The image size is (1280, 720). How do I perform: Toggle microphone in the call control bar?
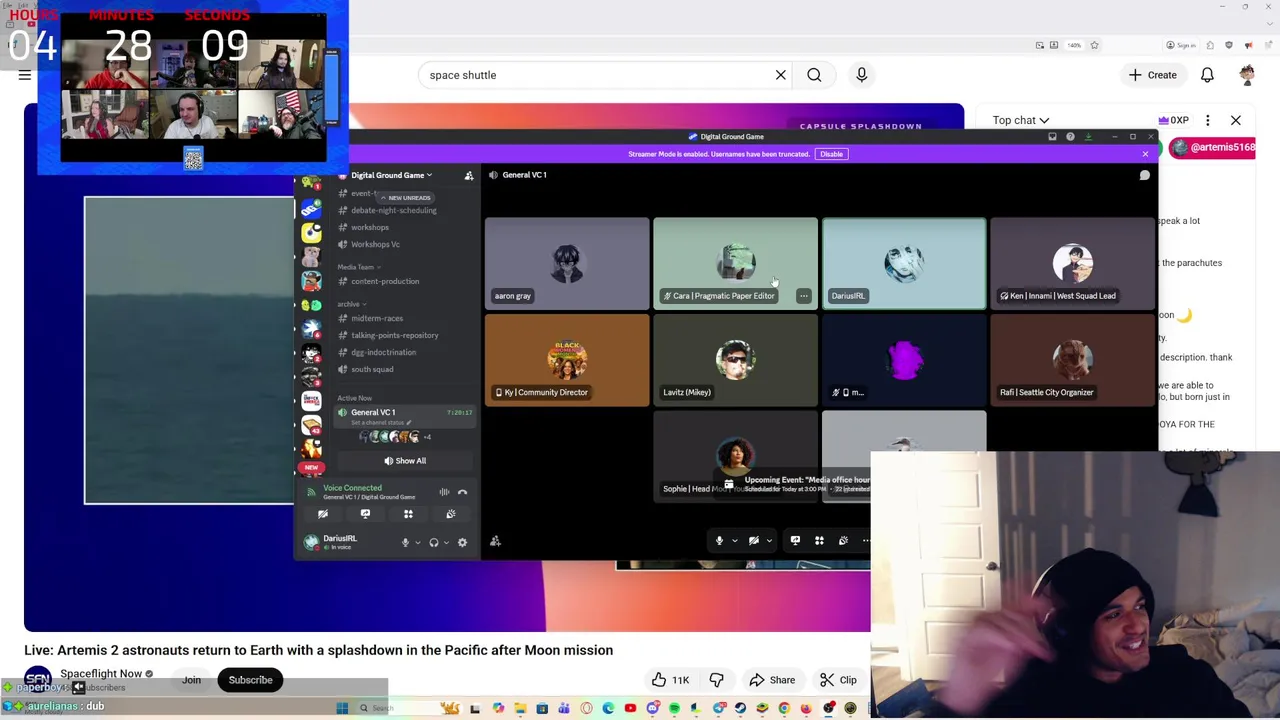coord(719,541)
